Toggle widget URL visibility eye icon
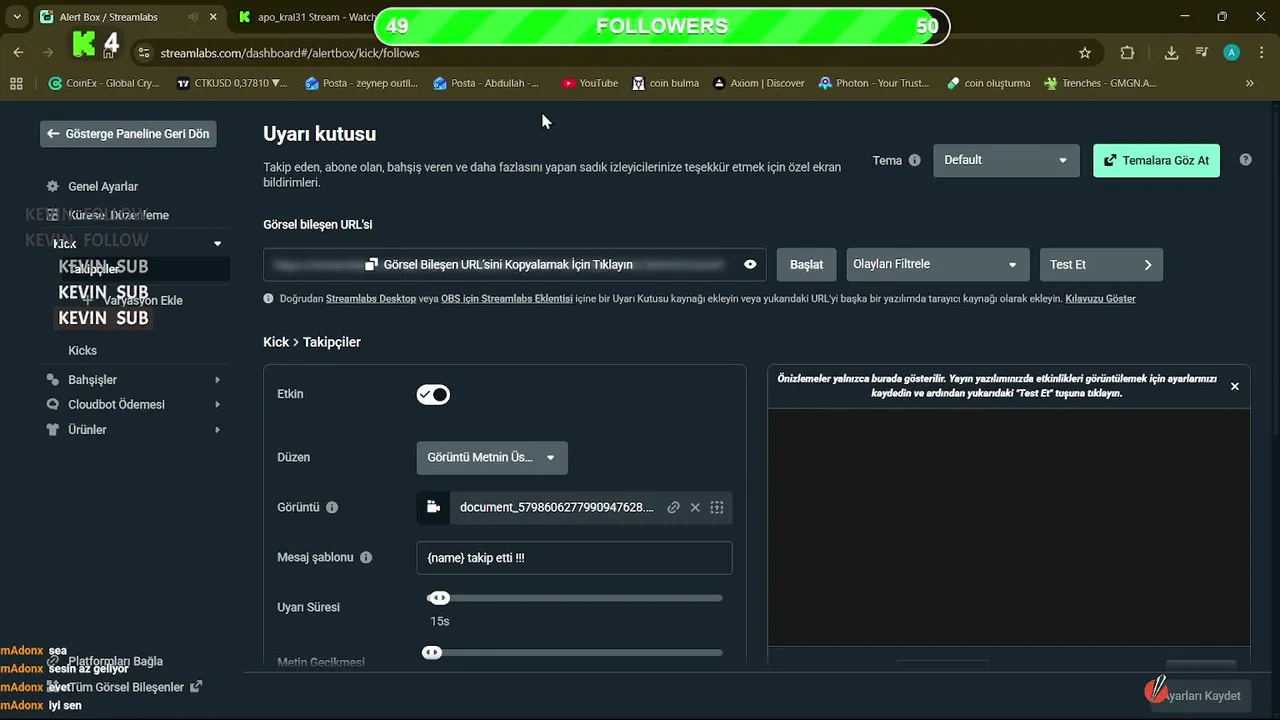1280x720 pixels. coord(750,265)
